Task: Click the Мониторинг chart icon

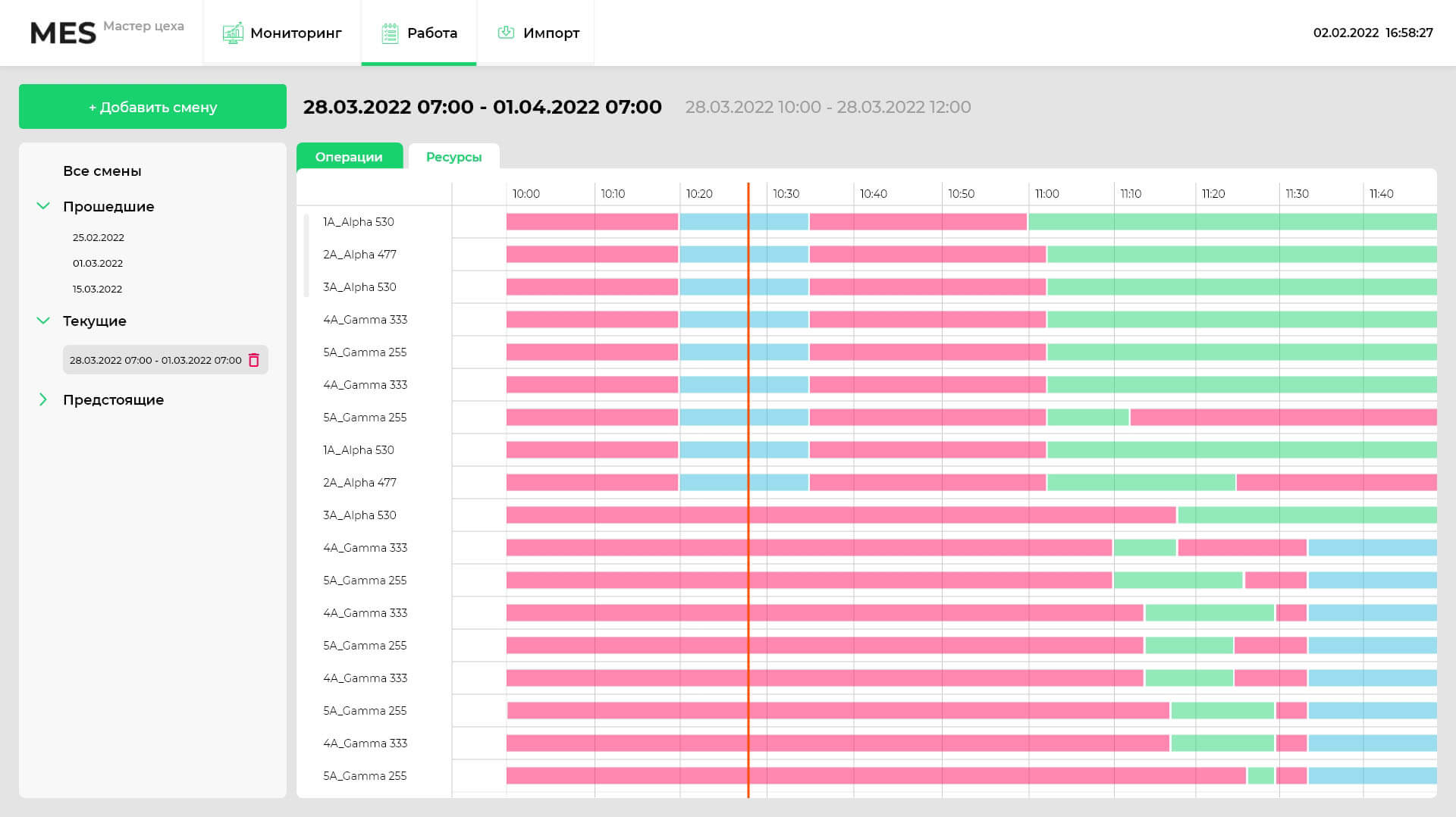Action: click(233, 33)
